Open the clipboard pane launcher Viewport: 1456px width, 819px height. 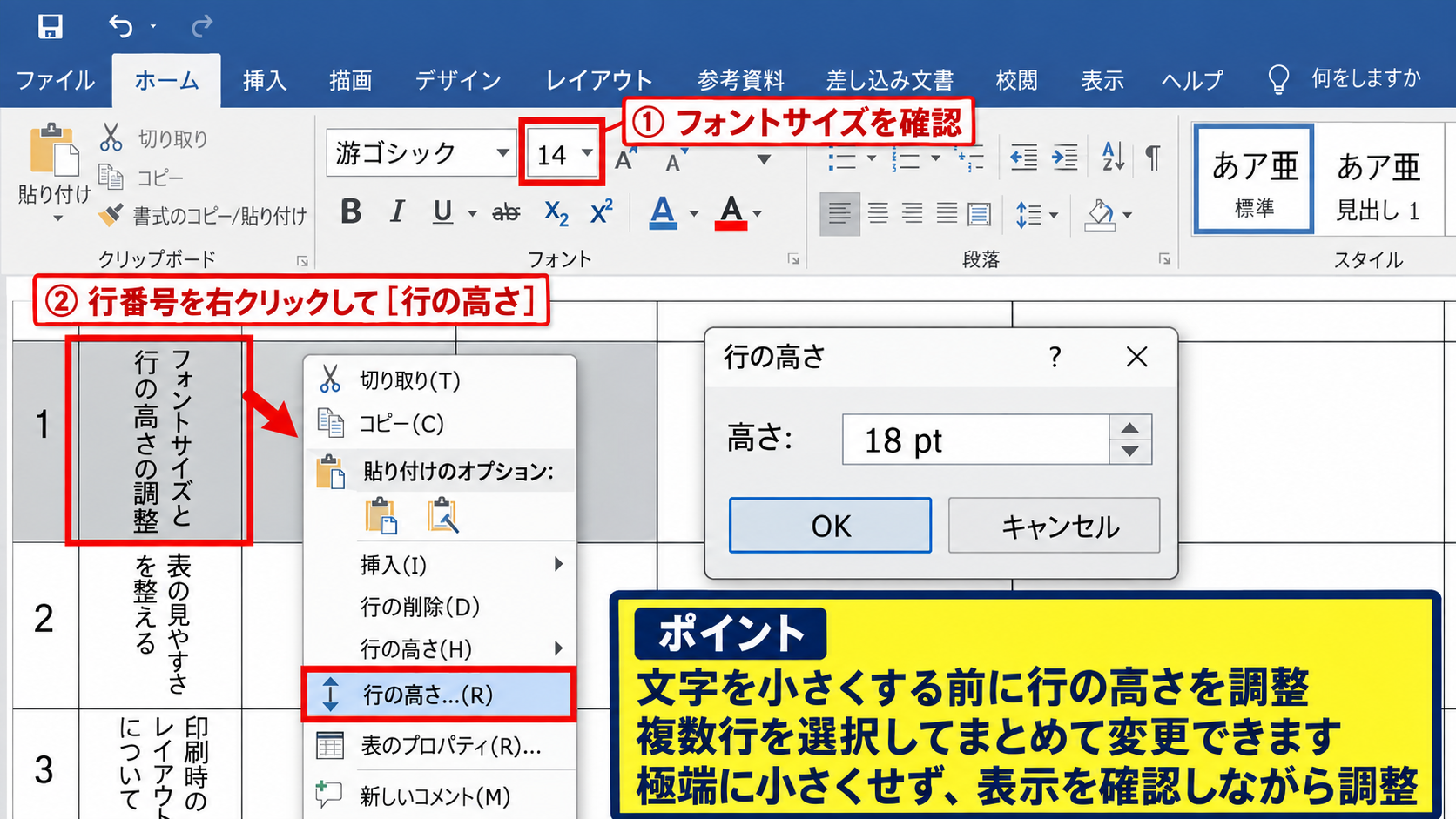[x=302, y=260]
